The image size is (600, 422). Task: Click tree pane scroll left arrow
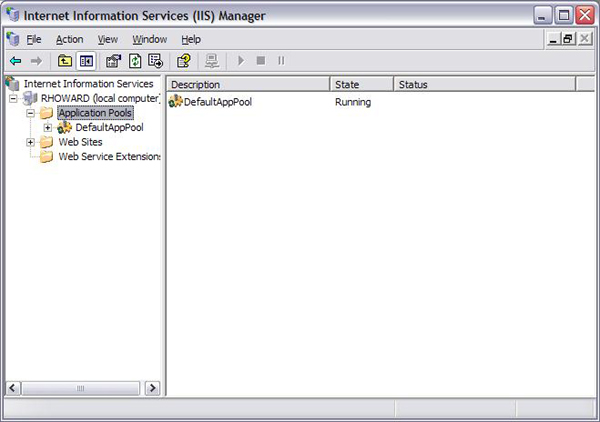point(13,388)
